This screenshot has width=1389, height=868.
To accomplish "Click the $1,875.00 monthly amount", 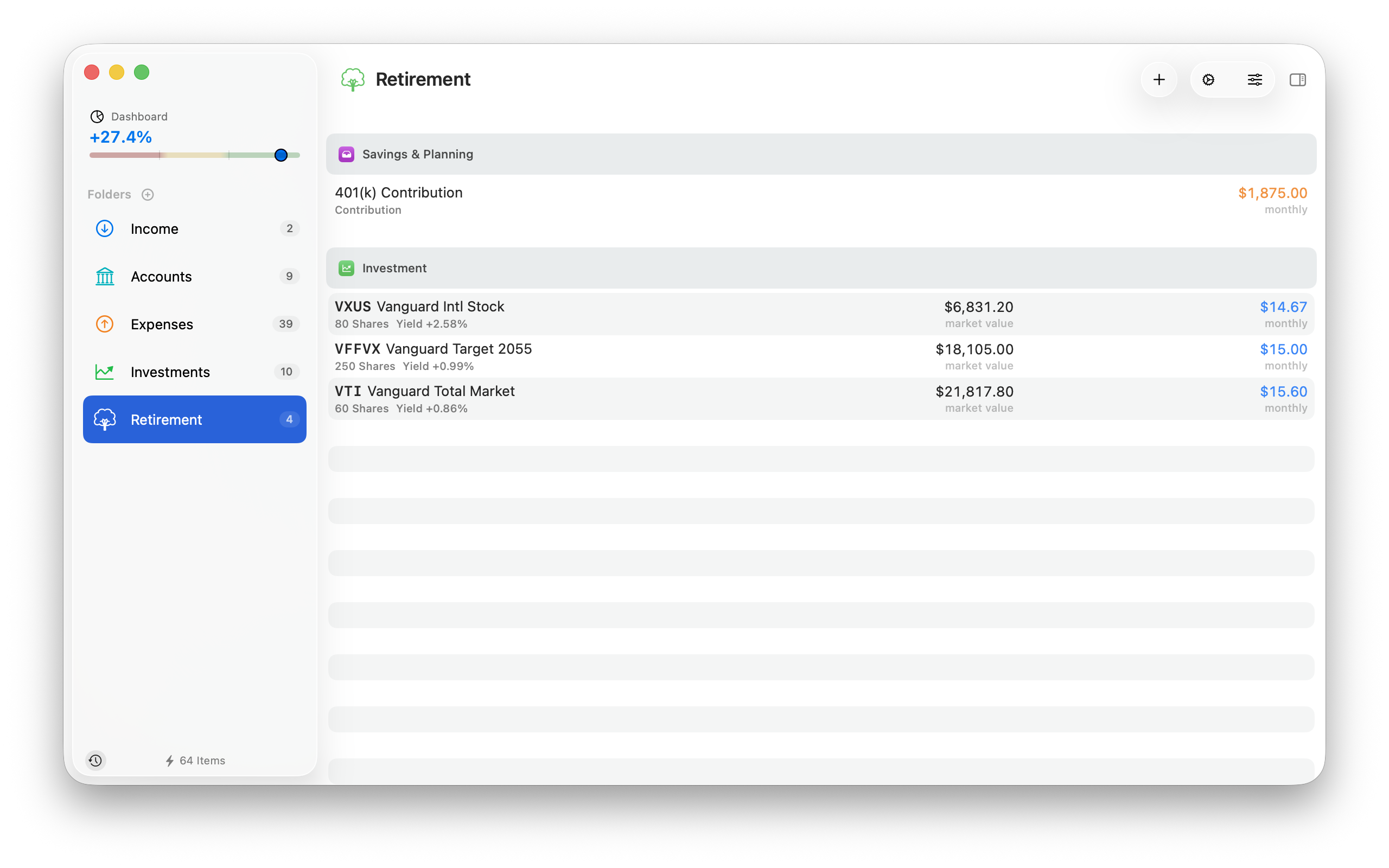I will pos(1272,193).
